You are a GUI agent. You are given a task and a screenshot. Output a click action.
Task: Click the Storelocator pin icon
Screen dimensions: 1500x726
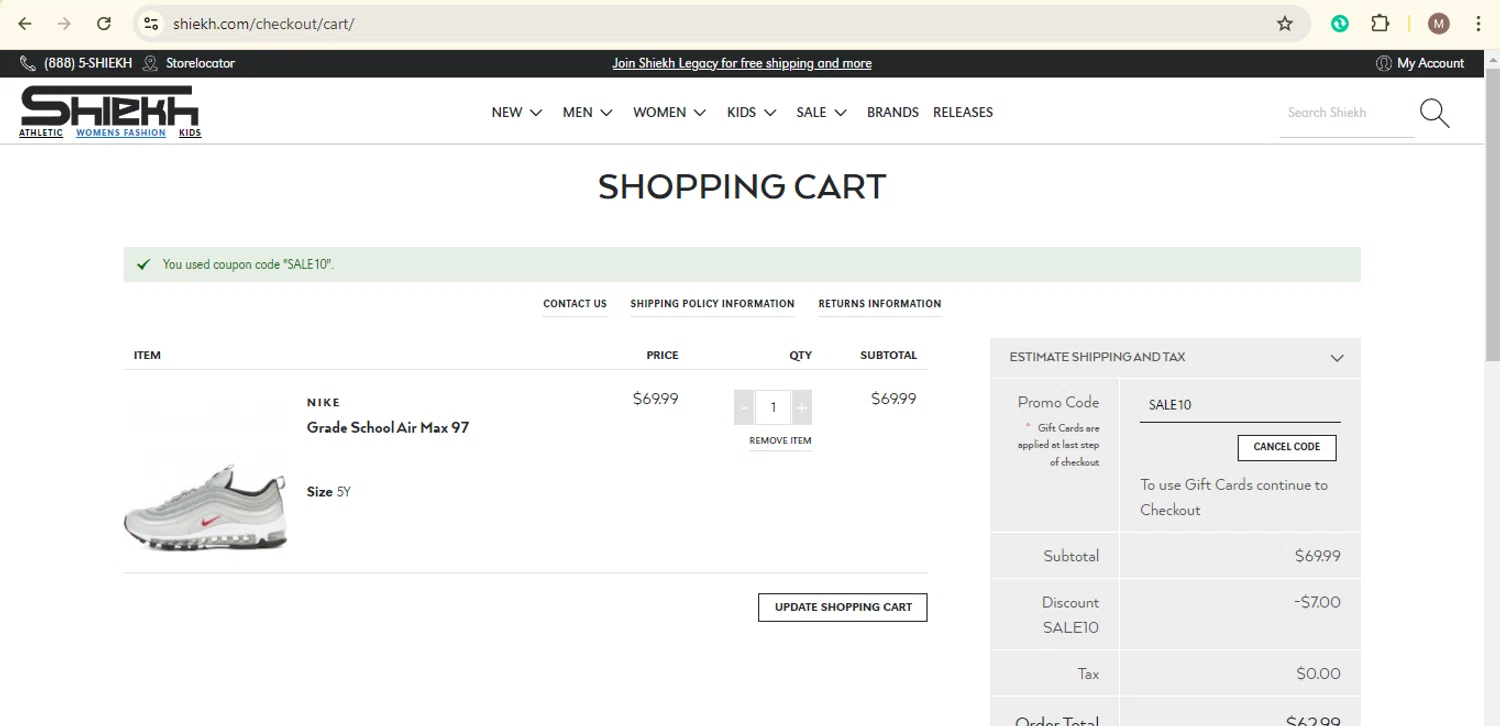(x=150, y=63)
